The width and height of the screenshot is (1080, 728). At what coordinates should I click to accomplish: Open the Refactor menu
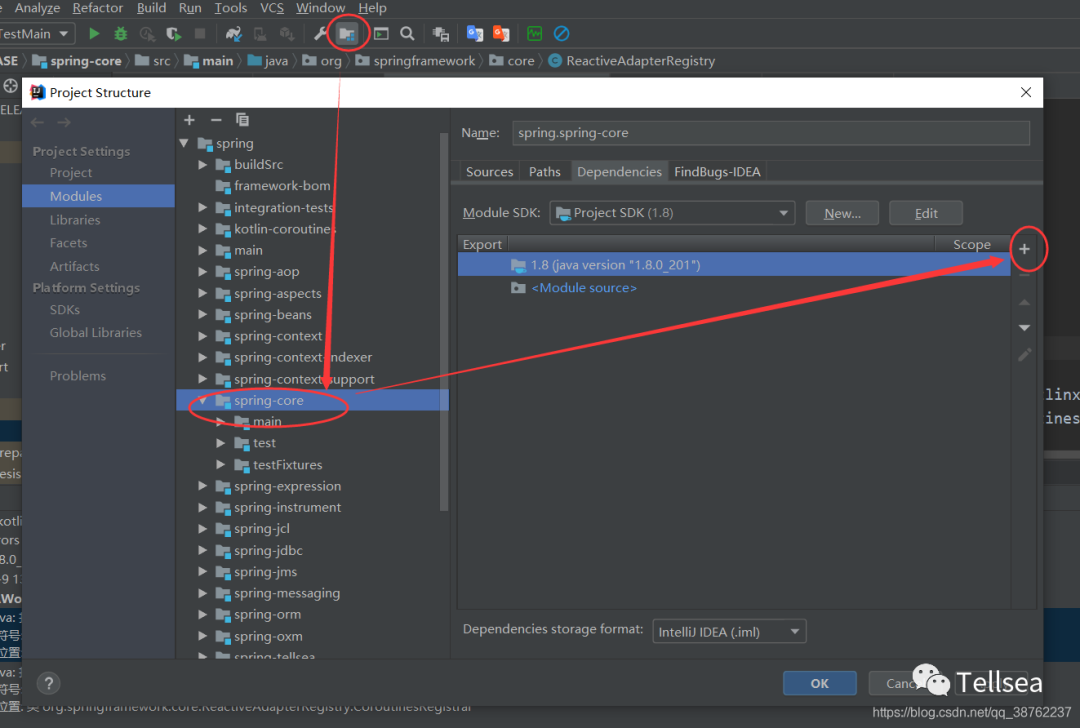pos(98,8)
